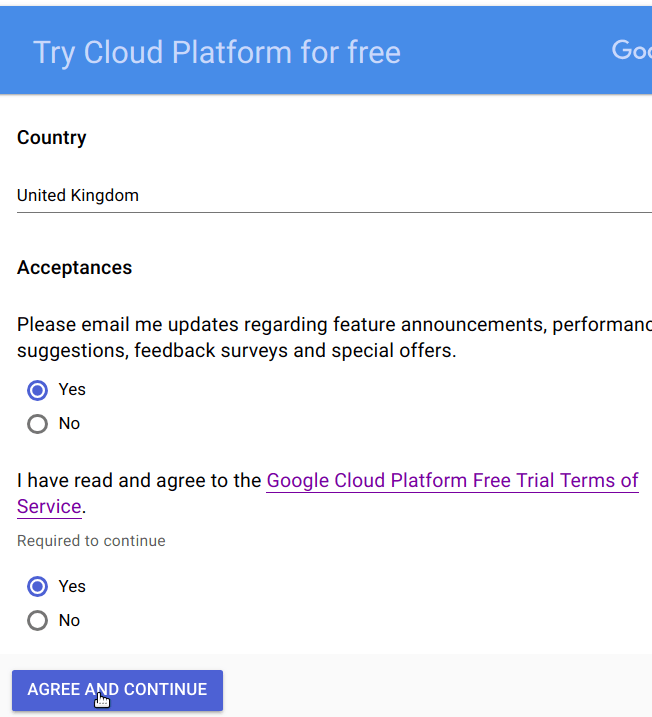The width and height of the screenshot is (652, 717).
Task: Click the 'Country' label
Action: pyautogui.click(x=52, y=138)
